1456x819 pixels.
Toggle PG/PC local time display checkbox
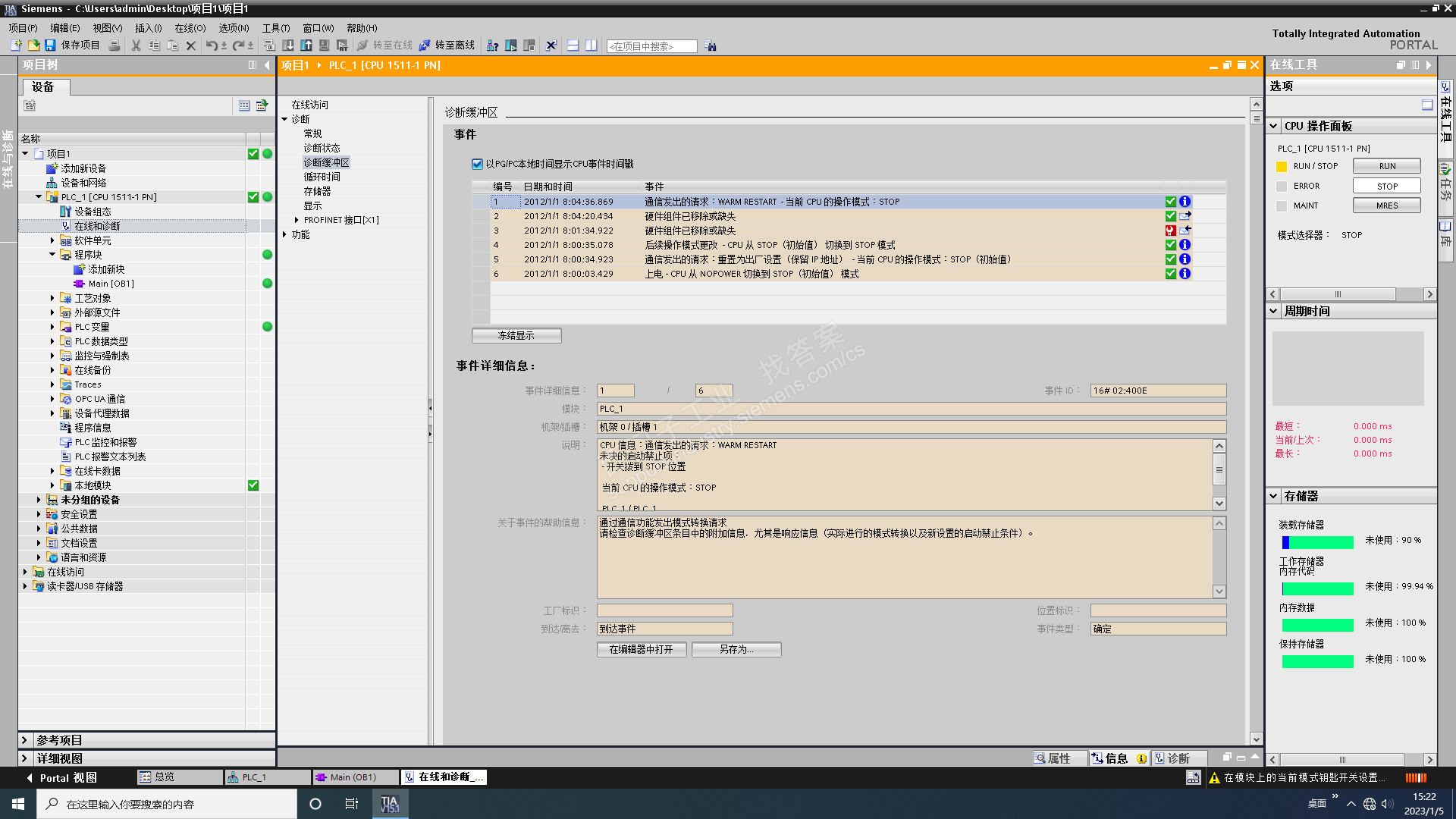point(477,164)
